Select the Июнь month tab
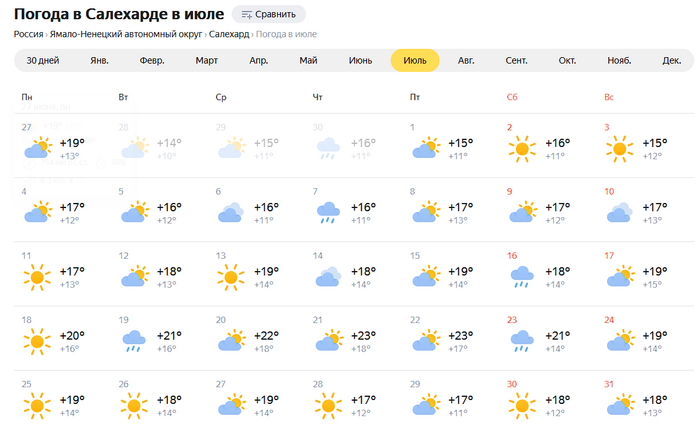The image size is (700, 429). (x=360, y=60)
